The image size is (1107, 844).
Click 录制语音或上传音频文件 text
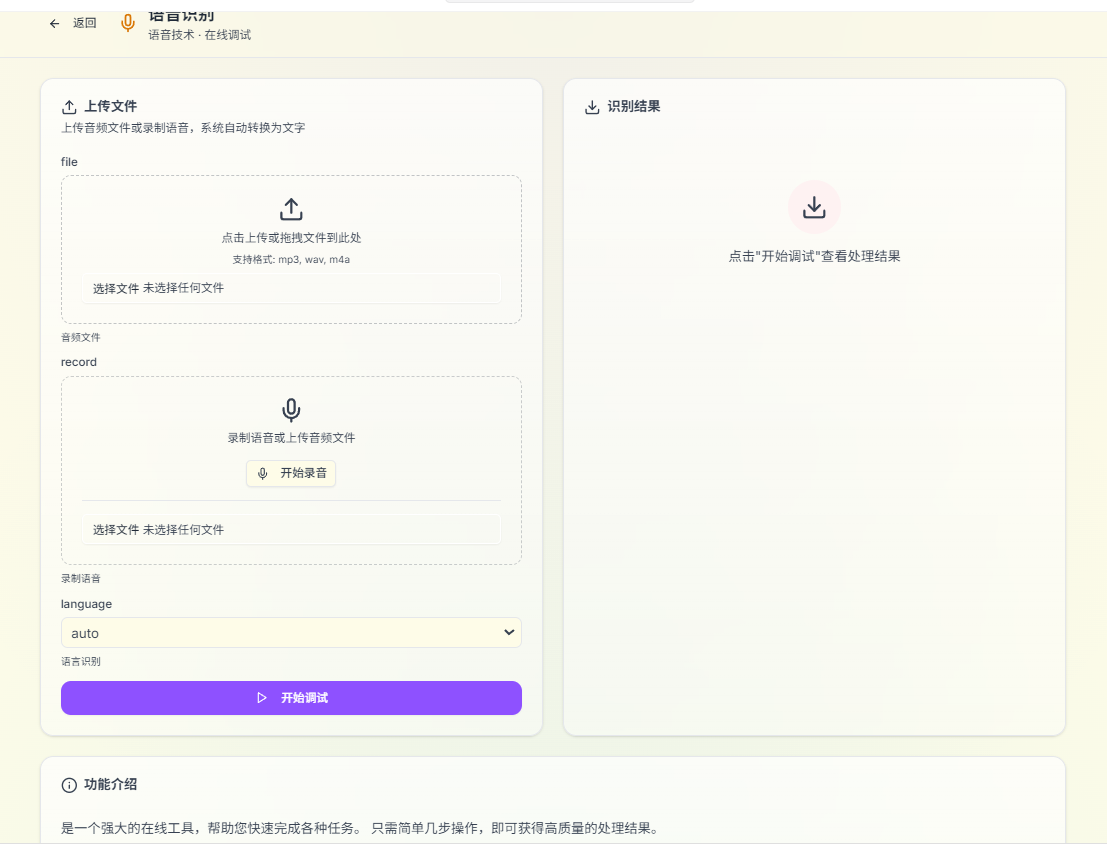[x=291, y=438]
